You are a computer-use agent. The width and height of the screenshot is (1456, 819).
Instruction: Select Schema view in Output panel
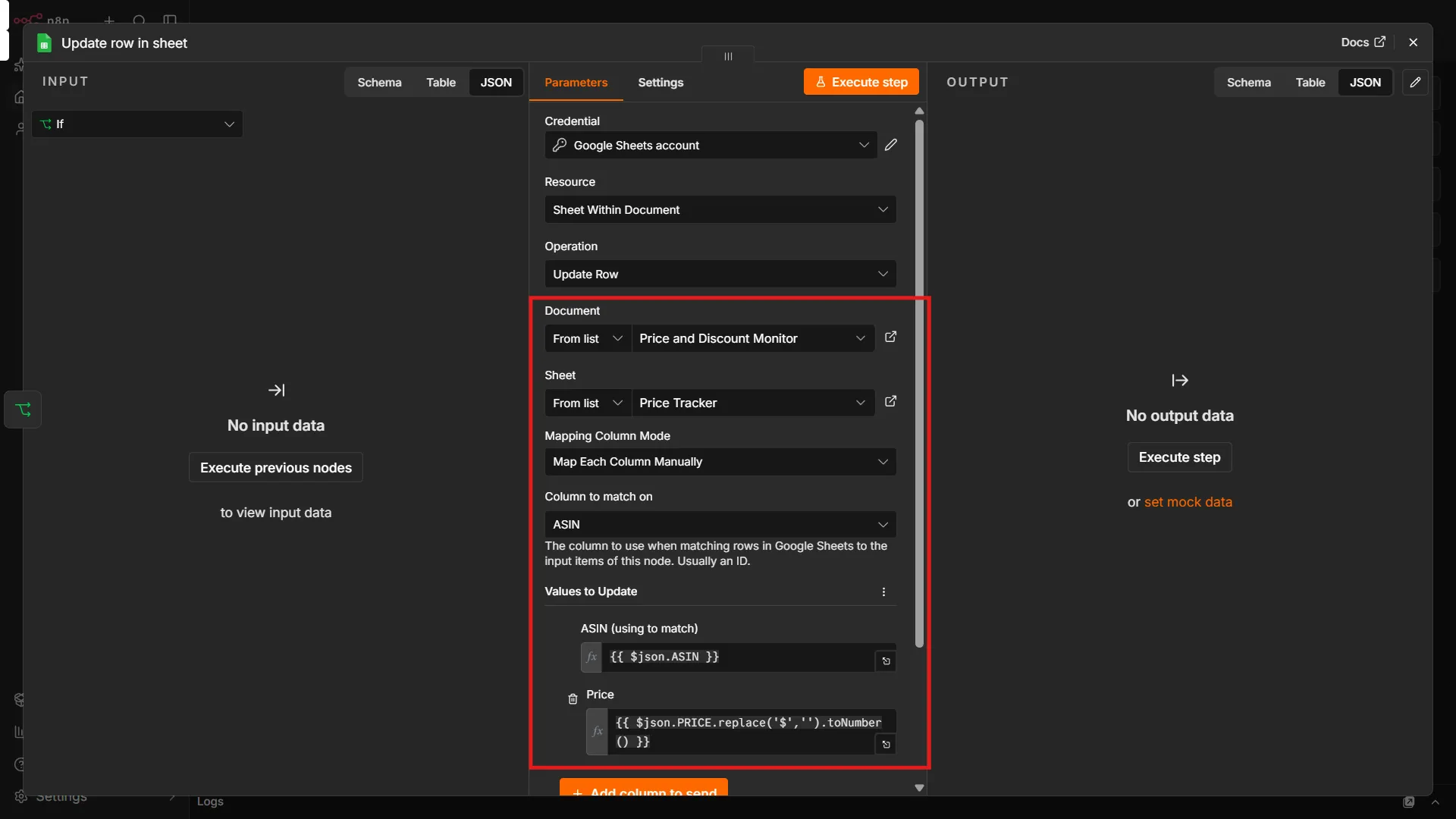pos(1249,82)
